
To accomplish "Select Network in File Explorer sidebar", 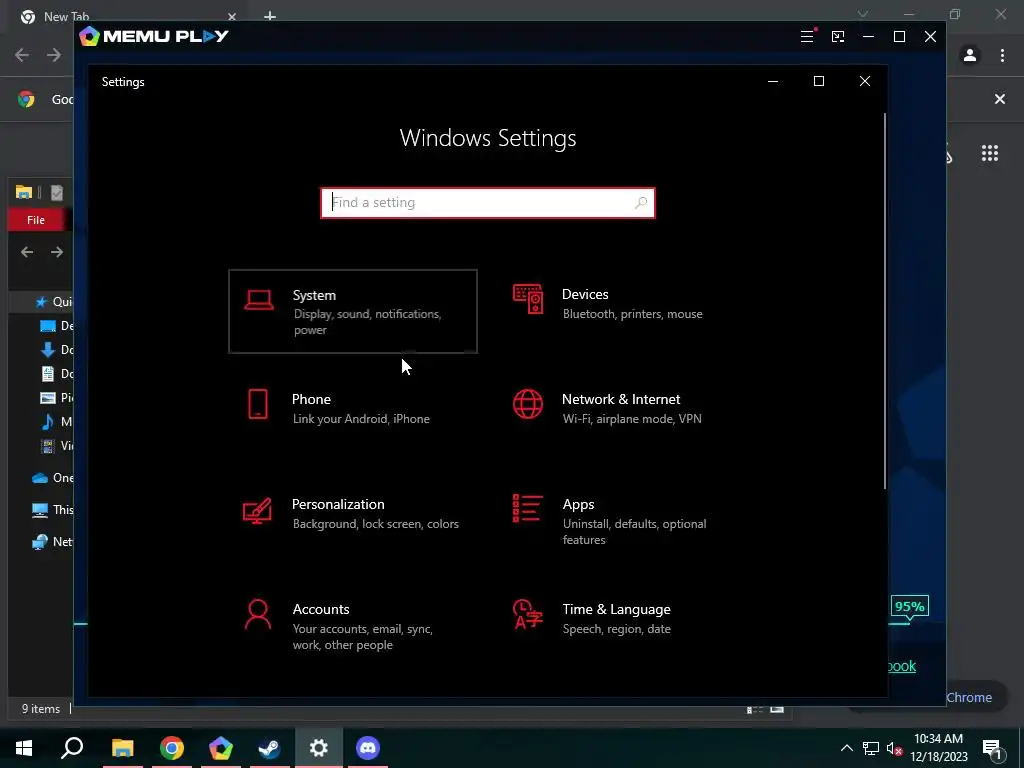I will 52,541.
